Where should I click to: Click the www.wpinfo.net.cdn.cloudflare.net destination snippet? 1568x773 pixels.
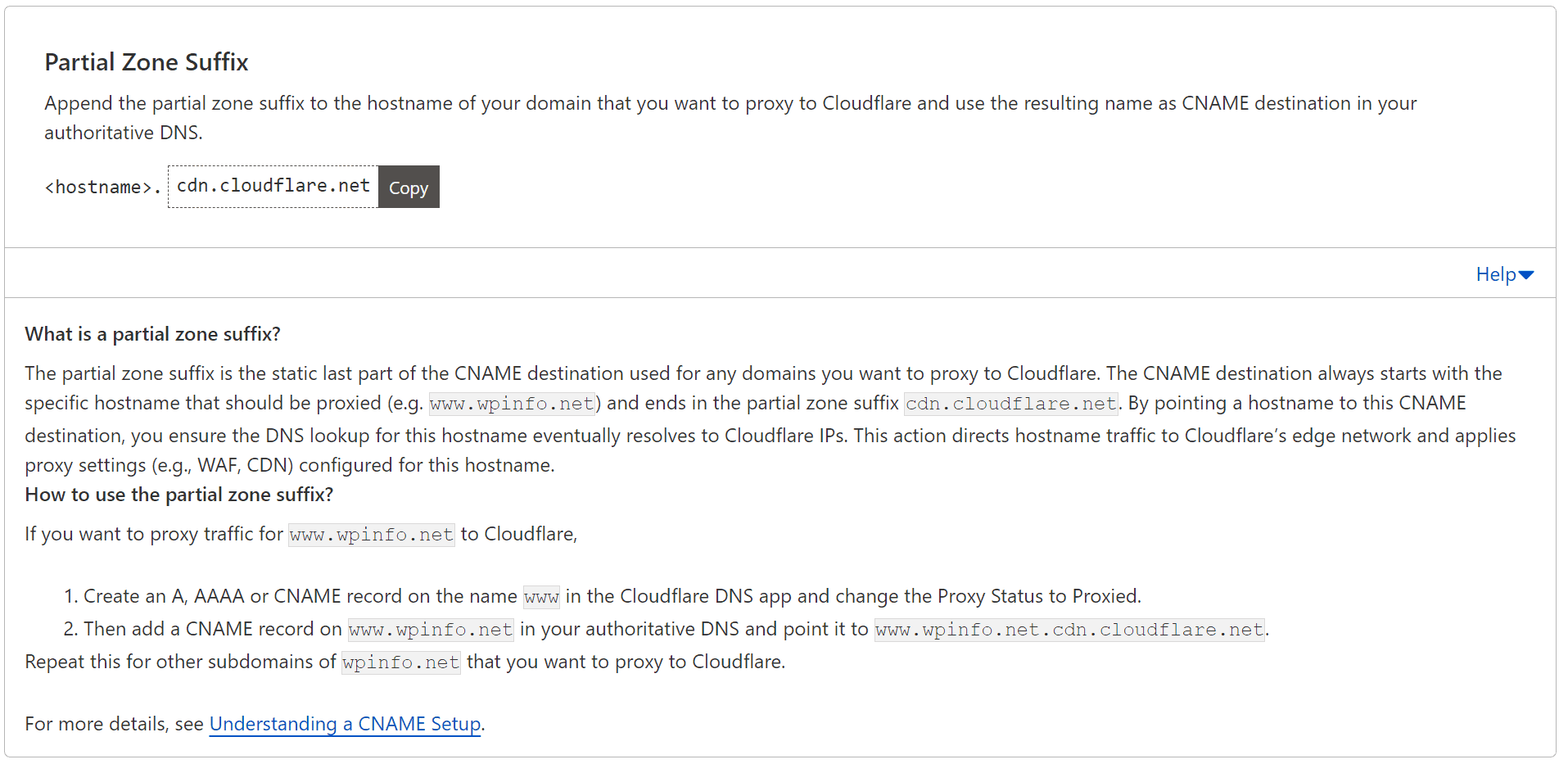1069,629
